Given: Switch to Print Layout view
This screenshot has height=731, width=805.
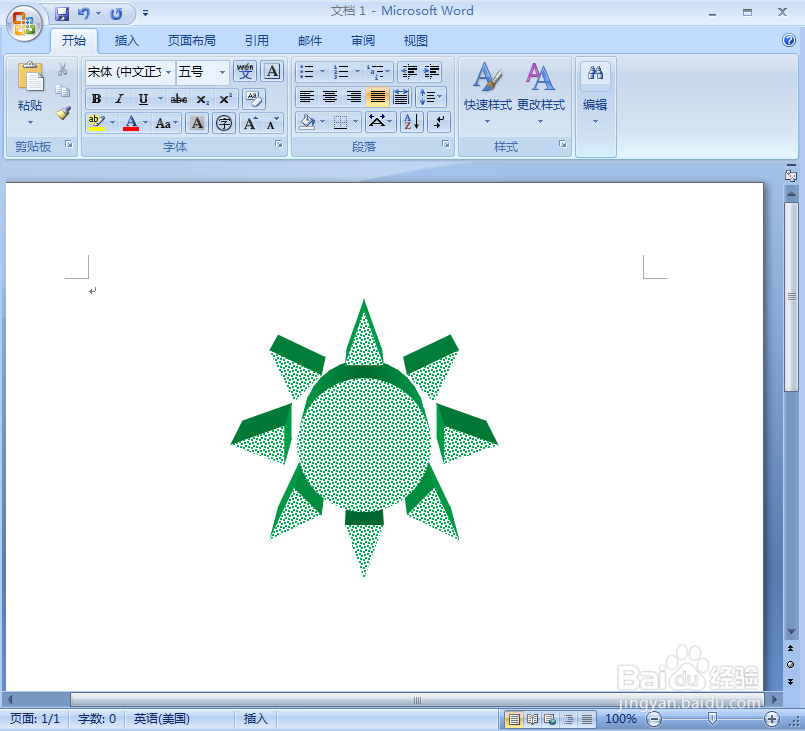Looking at the screenshot, I should [x=514, y=719].
